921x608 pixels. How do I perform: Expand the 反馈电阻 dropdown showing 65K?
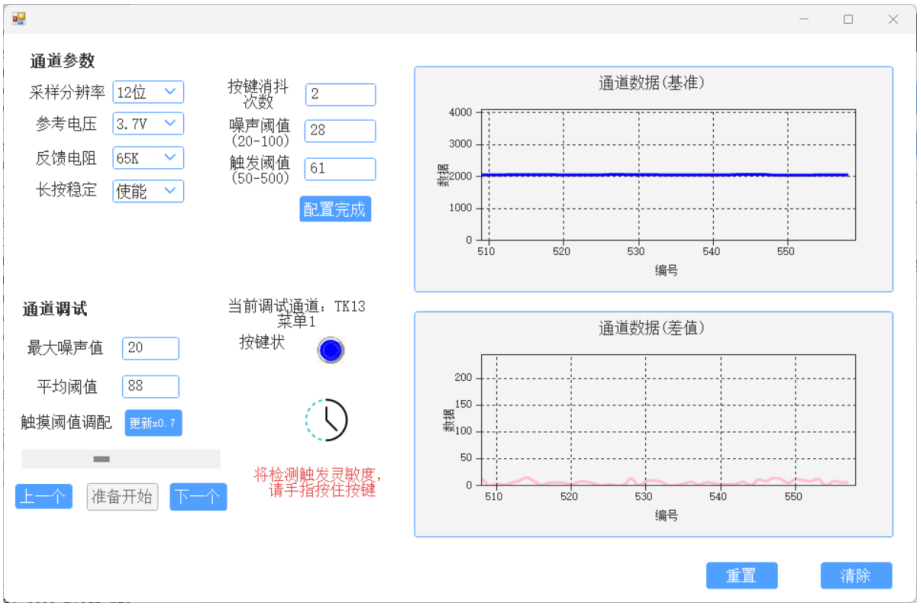148,158
